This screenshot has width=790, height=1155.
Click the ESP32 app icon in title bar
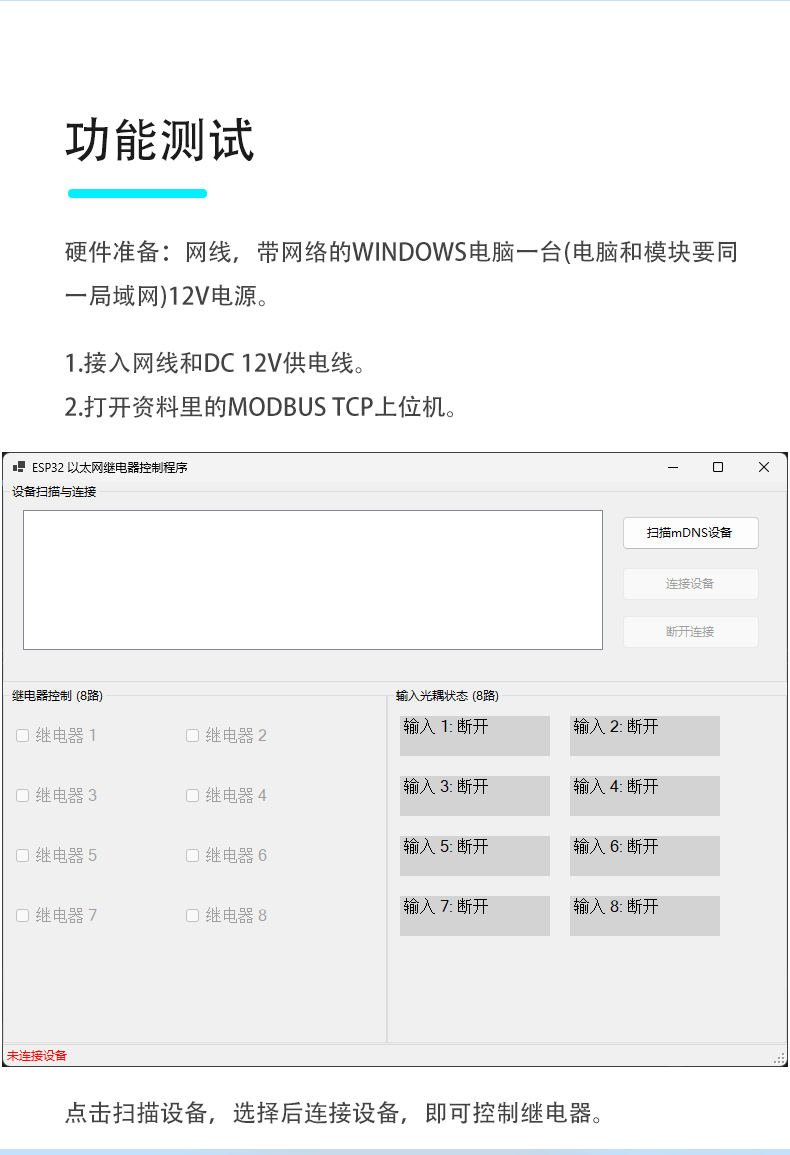18,467
